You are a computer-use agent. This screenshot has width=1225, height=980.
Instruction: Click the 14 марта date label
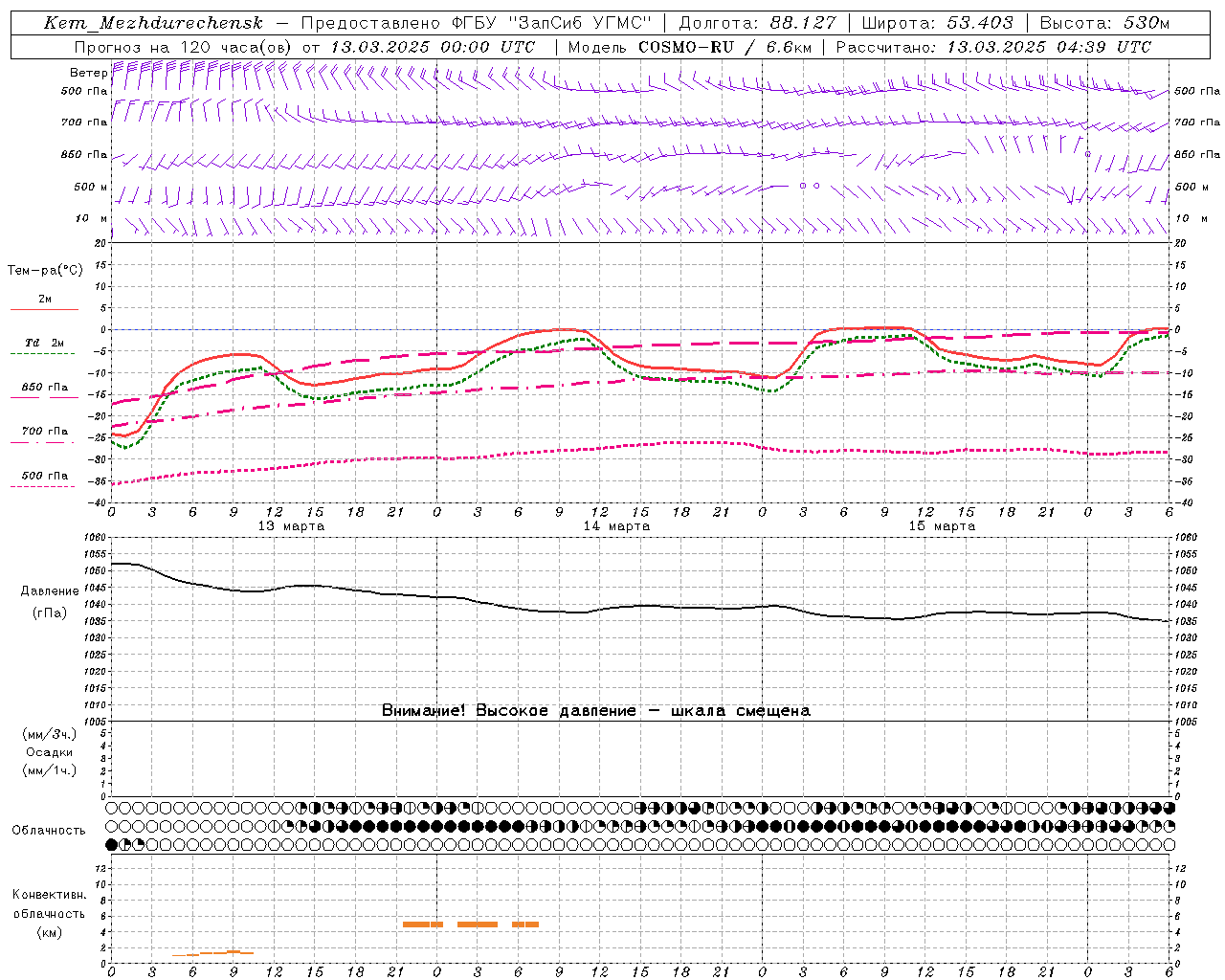click(x=616, y=525)
